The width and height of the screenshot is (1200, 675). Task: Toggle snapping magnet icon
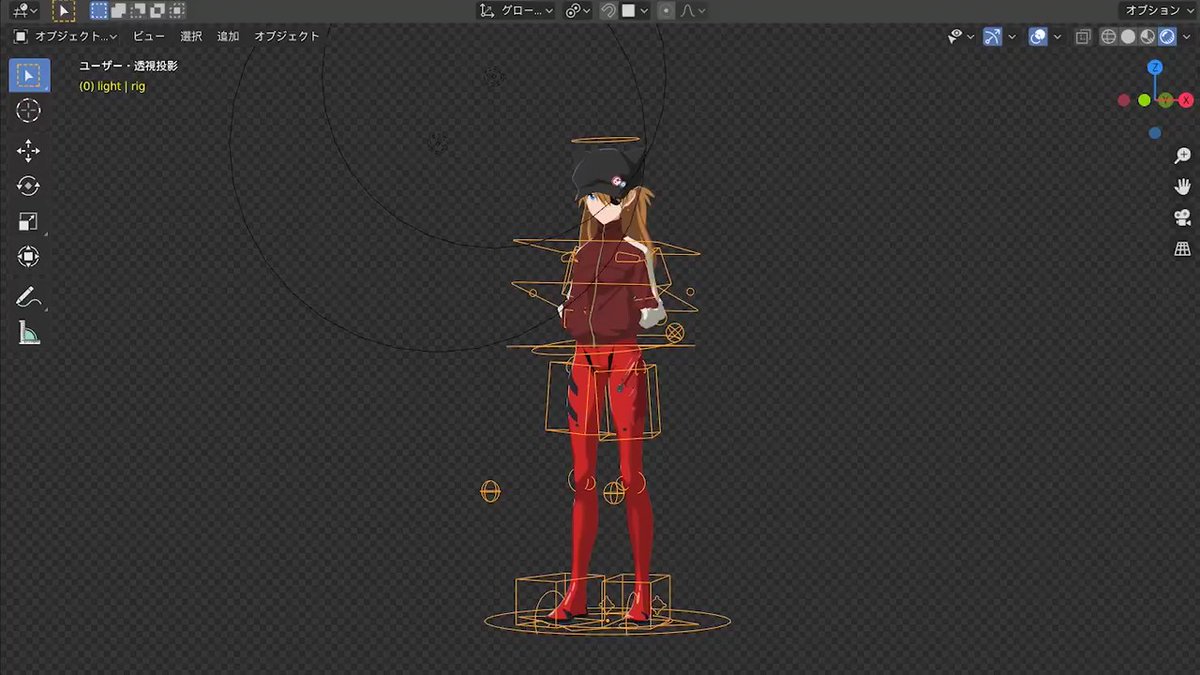607,11
